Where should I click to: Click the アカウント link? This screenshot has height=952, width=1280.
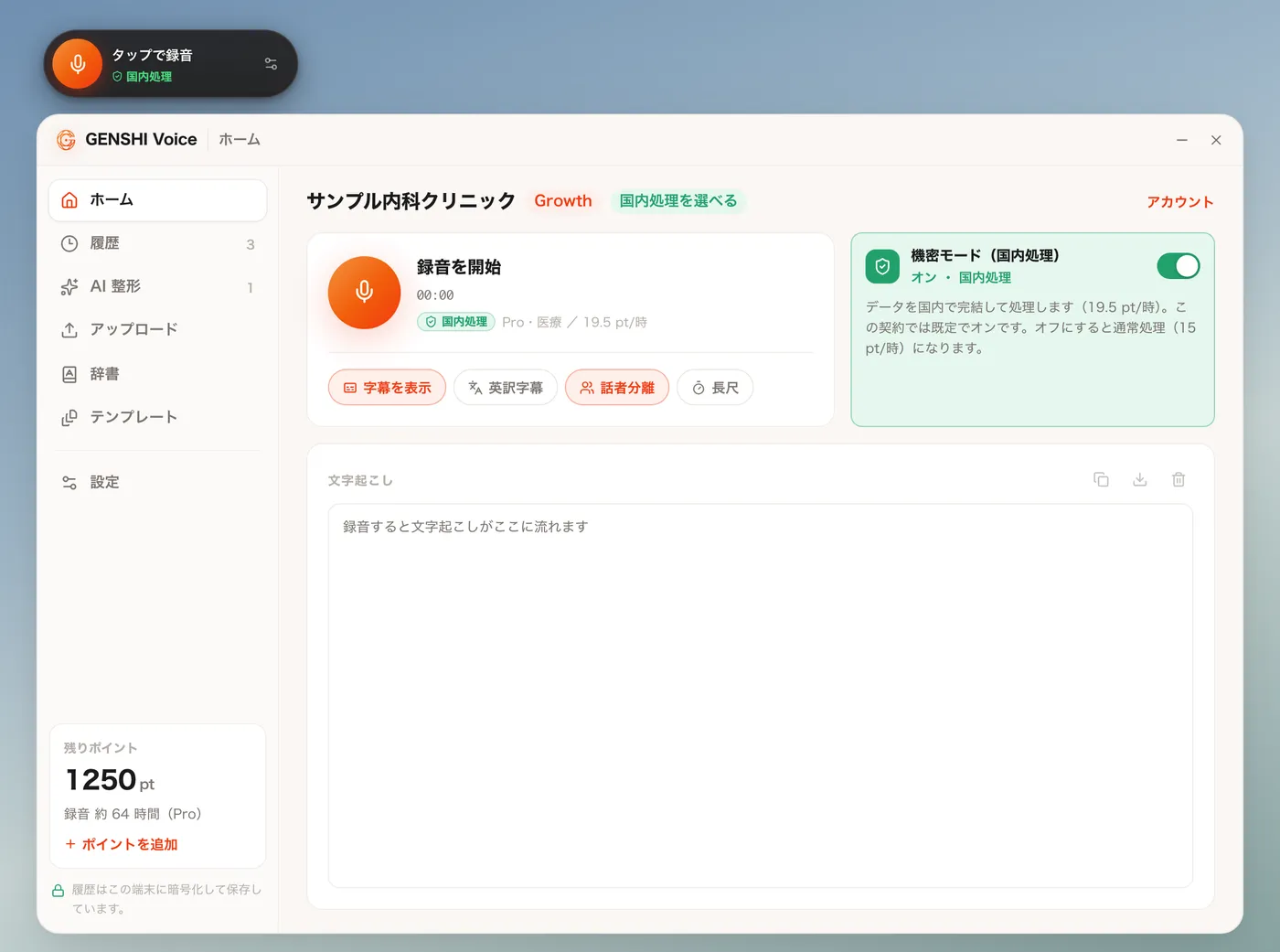(x=1180, y=202)
